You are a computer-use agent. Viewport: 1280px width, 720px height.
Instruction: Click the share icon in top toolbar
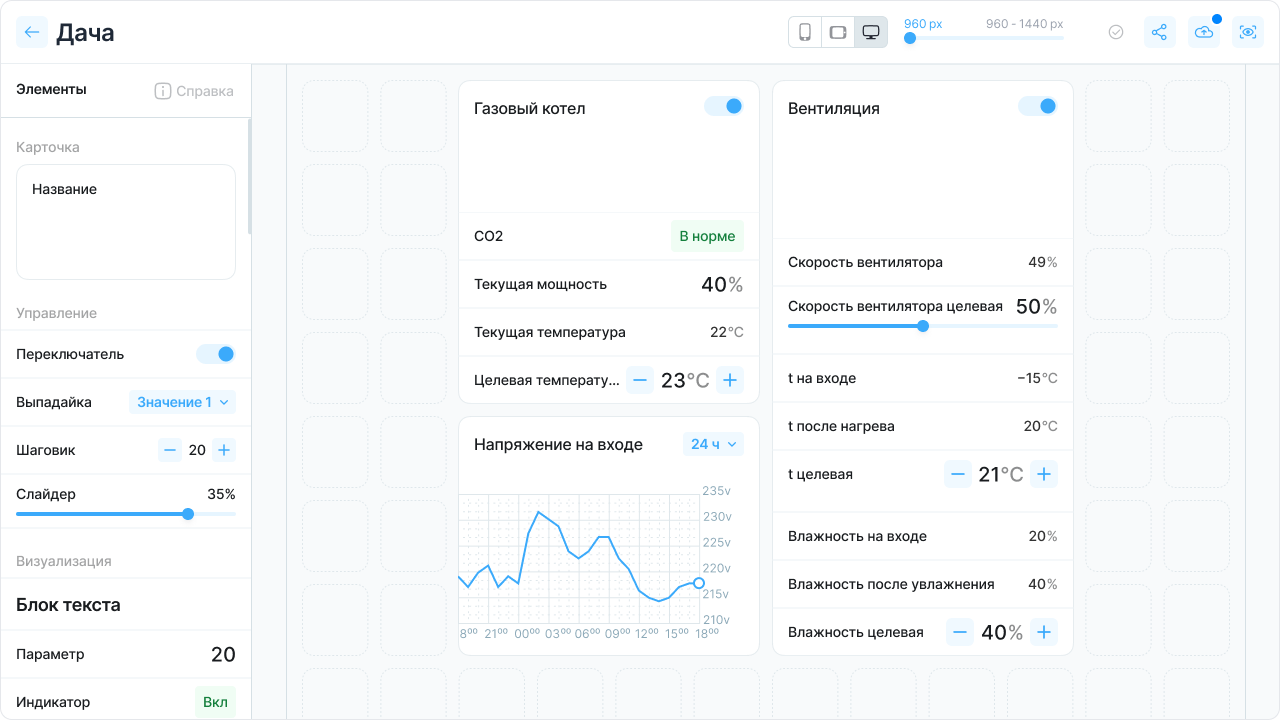click(1159, 32)
